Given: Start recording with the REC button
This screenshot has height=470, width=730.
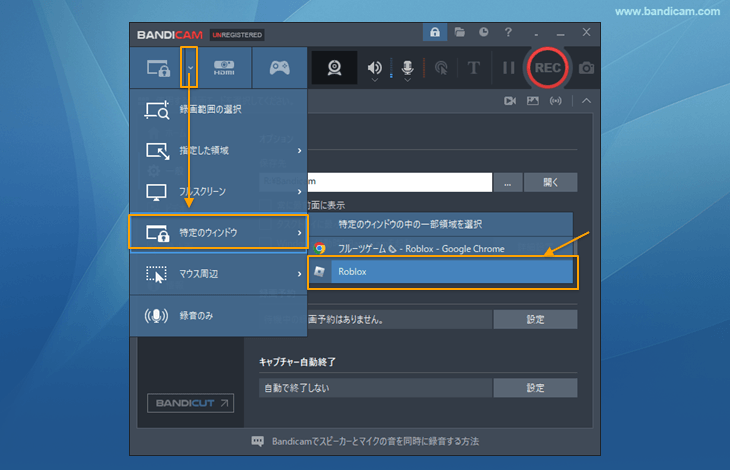Looking at the screenshot, I should pyautogui.click(x=548, y=68).
